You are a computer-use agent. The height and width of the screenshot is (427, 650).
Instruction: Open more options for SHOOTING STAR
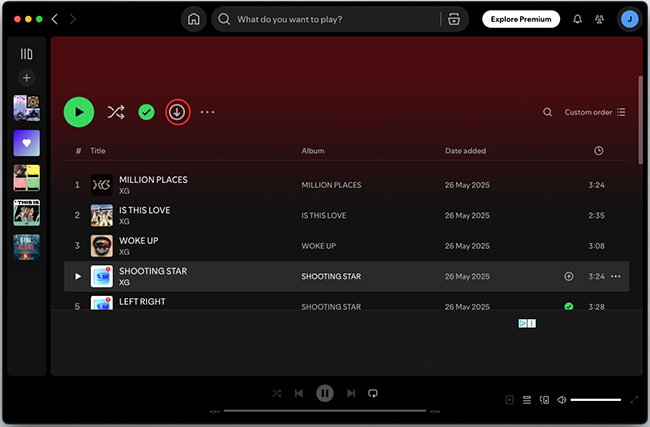coord(616,276)
